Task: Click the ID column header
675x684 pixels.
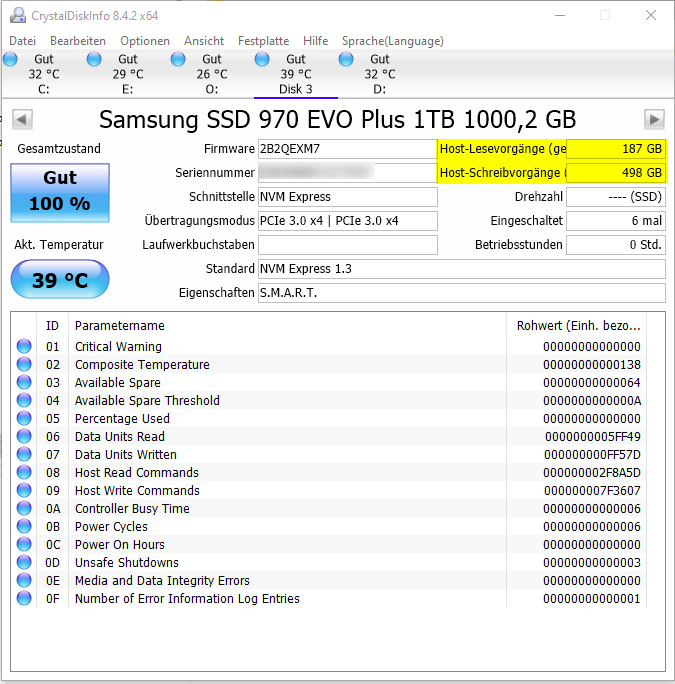Action: [52, 325]
